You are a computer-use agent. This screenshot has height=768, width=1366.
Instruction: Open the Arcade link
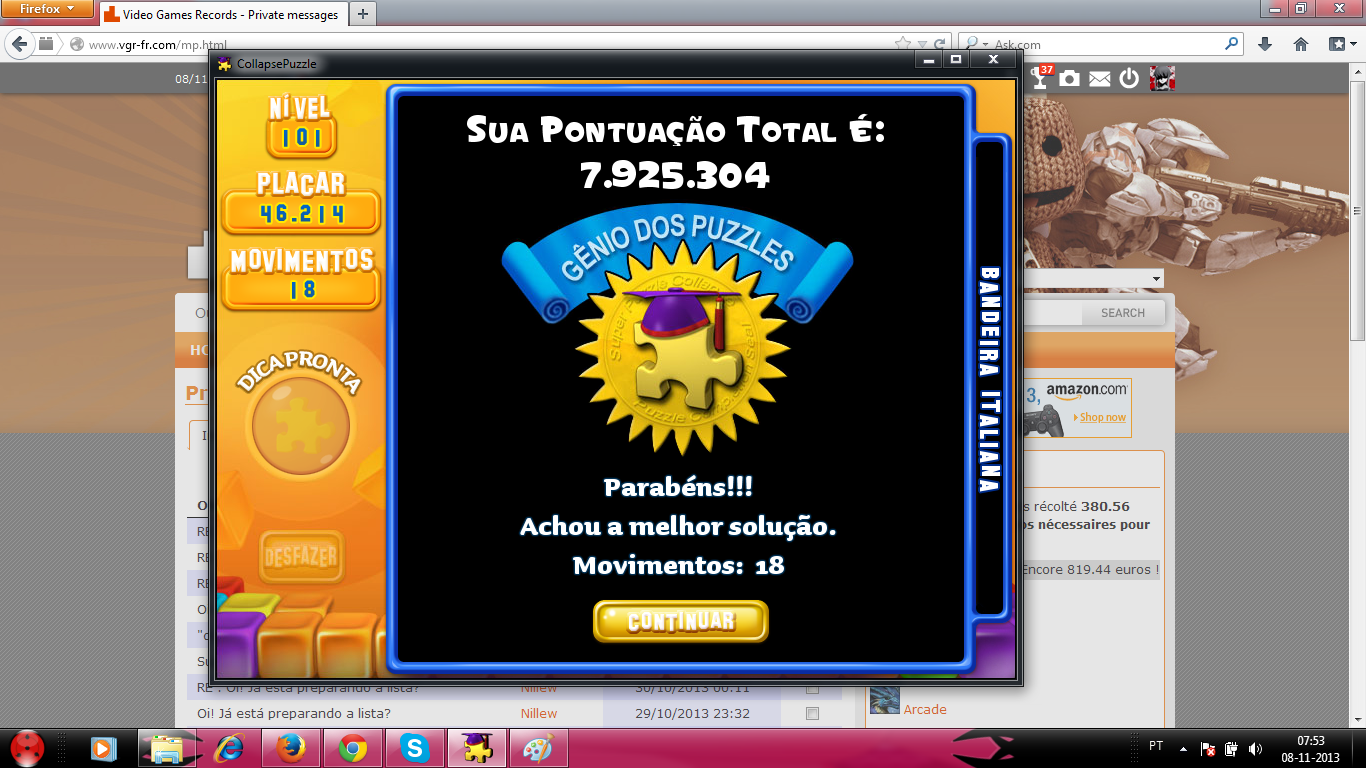925,709
